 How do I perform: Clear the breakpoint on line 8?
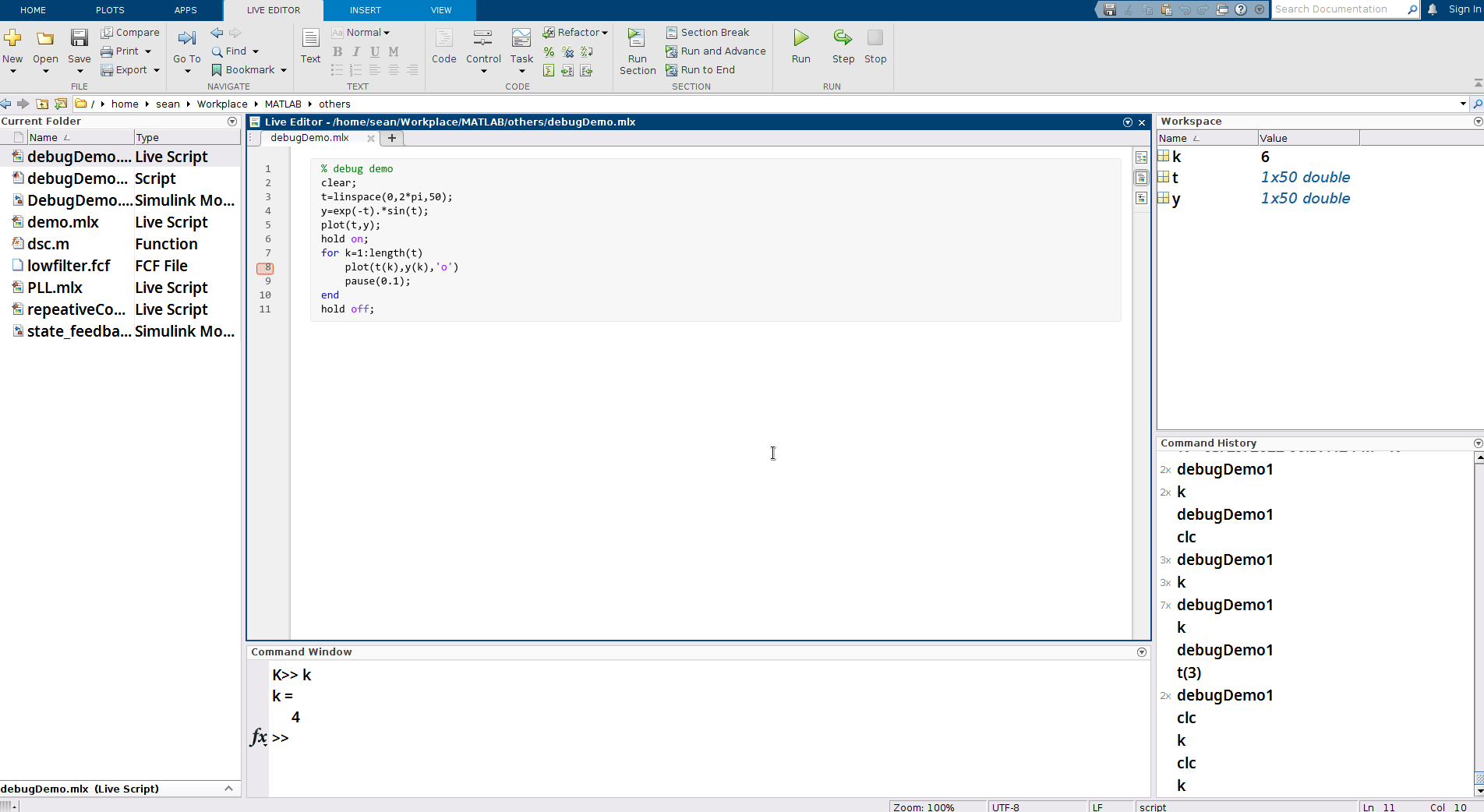266,267
